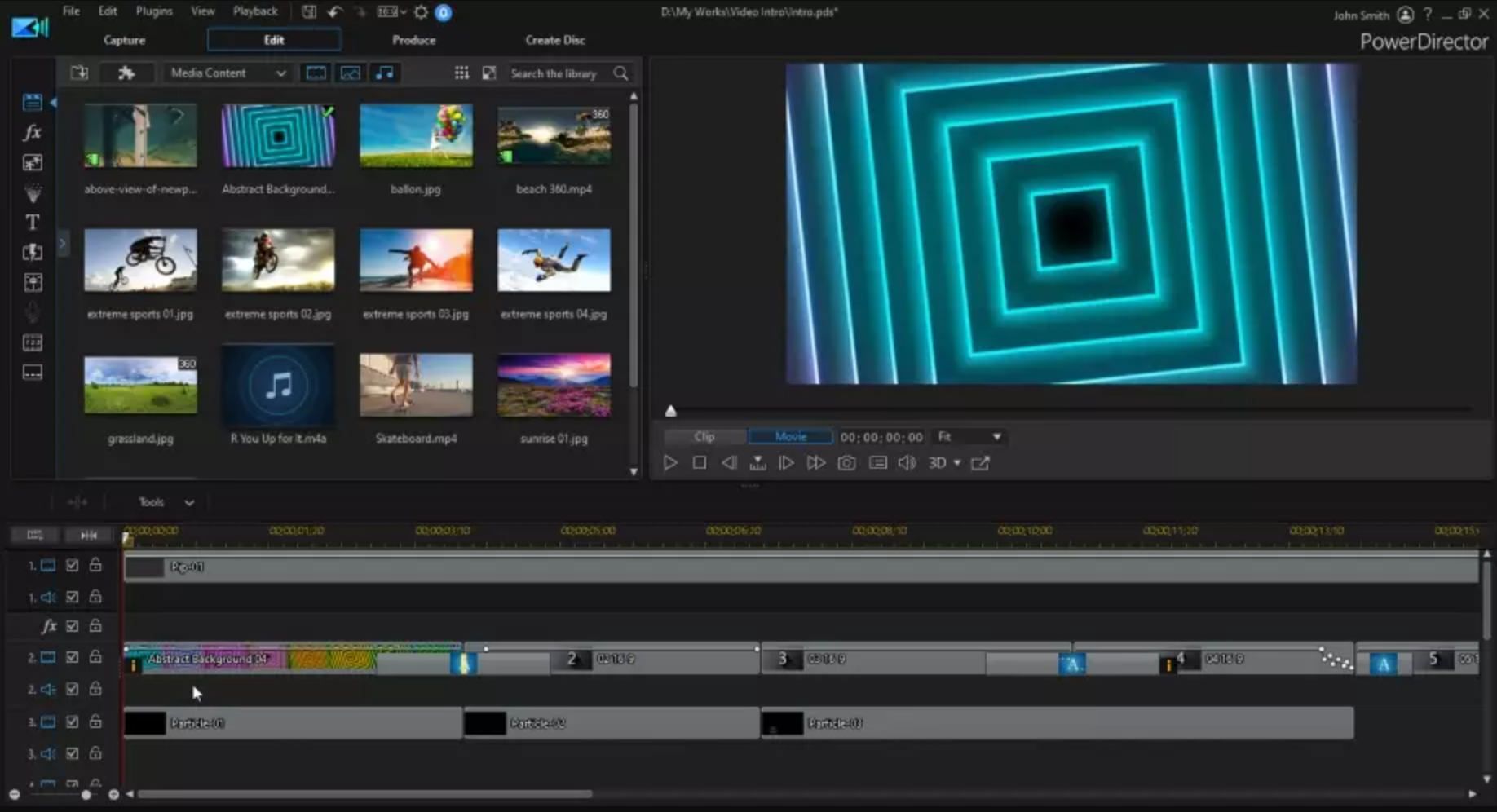
Task: Click the undo arrow icon
Action: pos(334,12)
